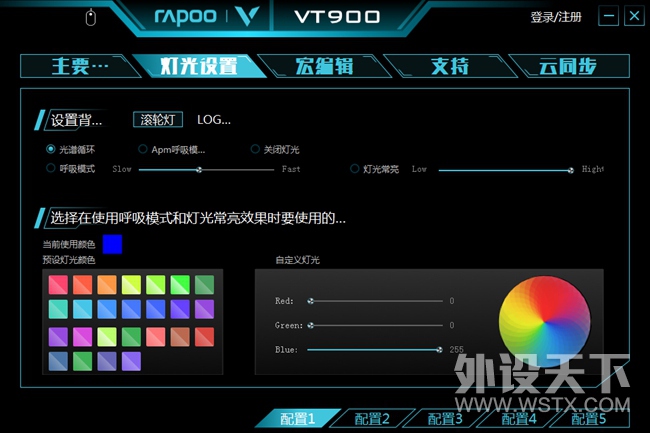Pick a color from the color wheel
The width and height of the screenshot is (650, 433).
544,322
